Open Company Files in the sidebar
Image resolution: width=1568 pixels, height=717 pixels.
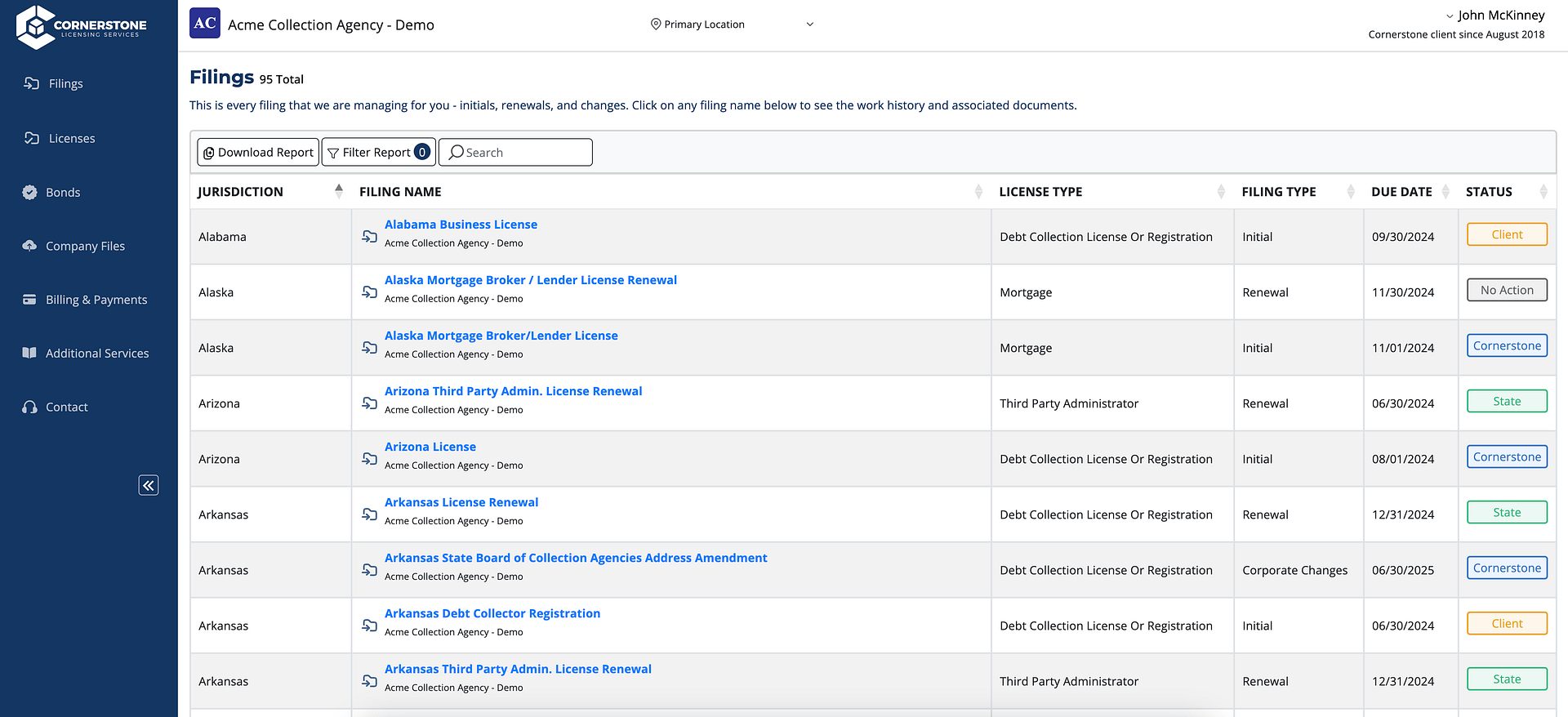(x=73, y=246)
